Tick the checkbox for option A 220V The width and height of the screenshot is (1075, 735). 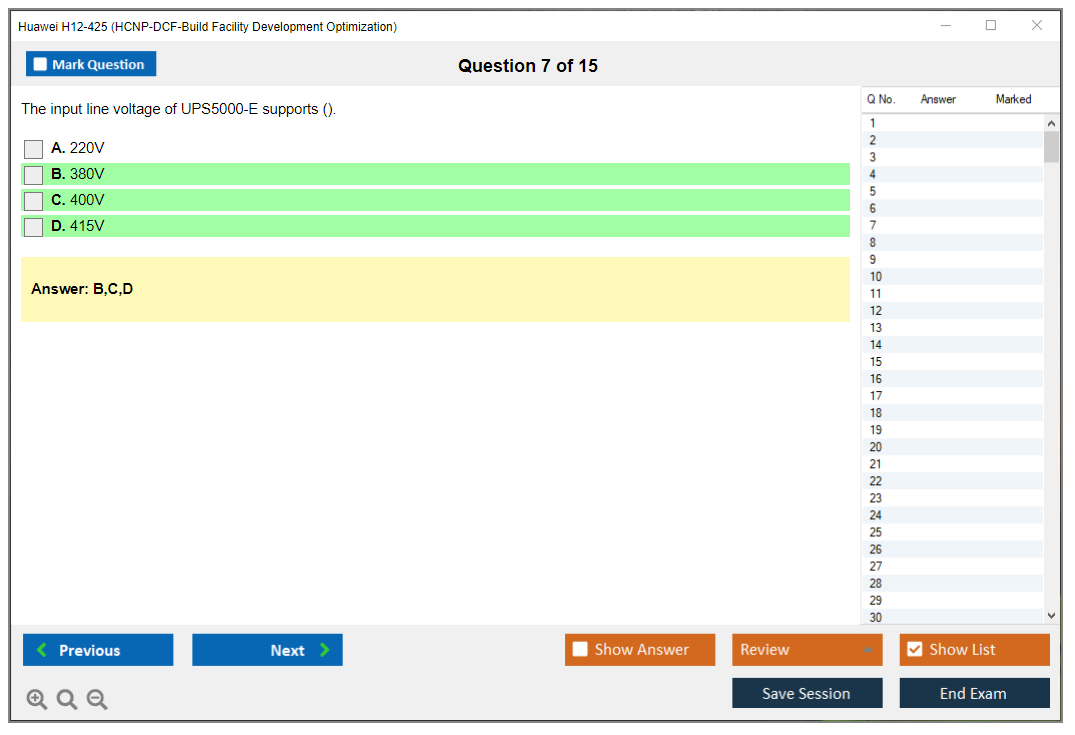click(34, 149)
